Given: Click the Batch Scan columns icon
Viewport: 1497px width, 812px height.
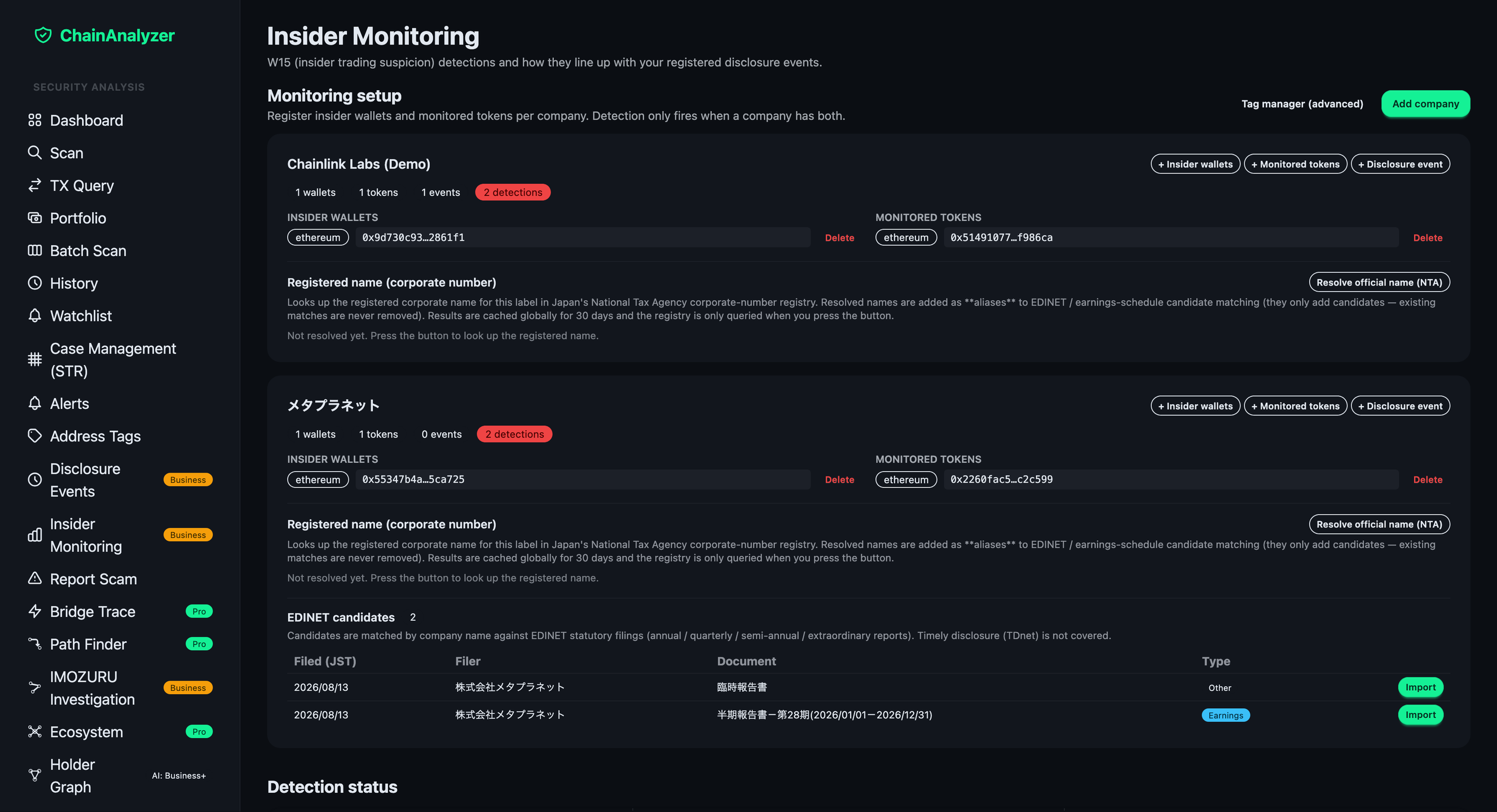Looking at the screenshot, I should click(x=35, y=250).
